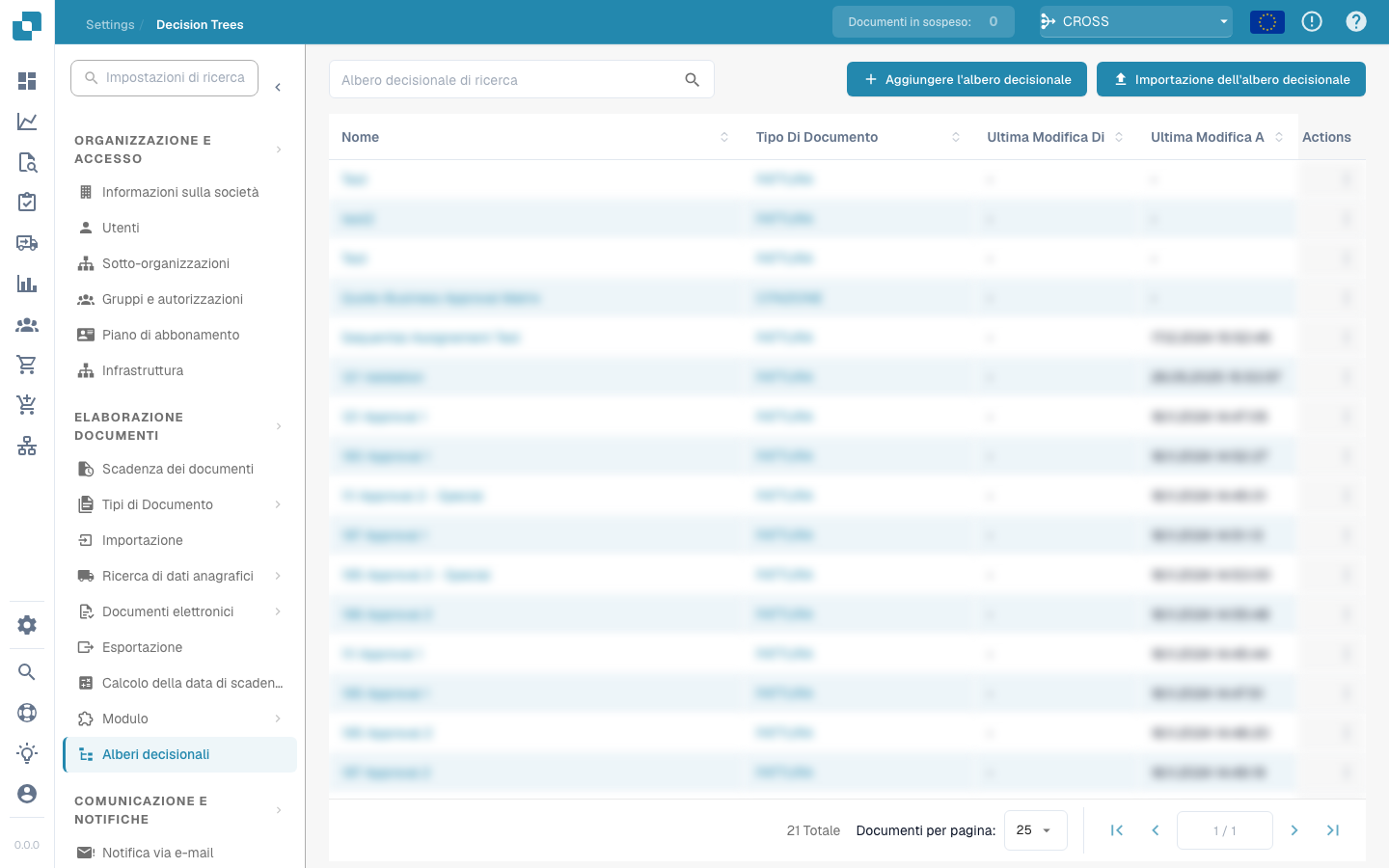Open the support lifebuoy icon
Image resolution: width=1389 pixels, height=868 pixels.
pos(27,713)
